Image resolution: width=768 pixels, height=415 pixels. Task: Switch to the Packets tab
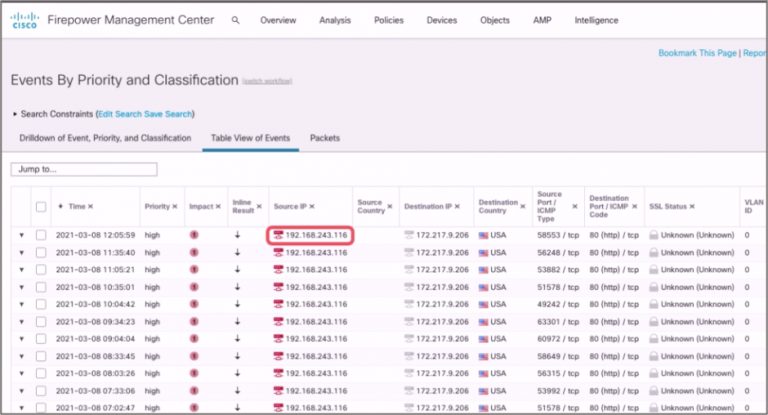coord(325,138)
